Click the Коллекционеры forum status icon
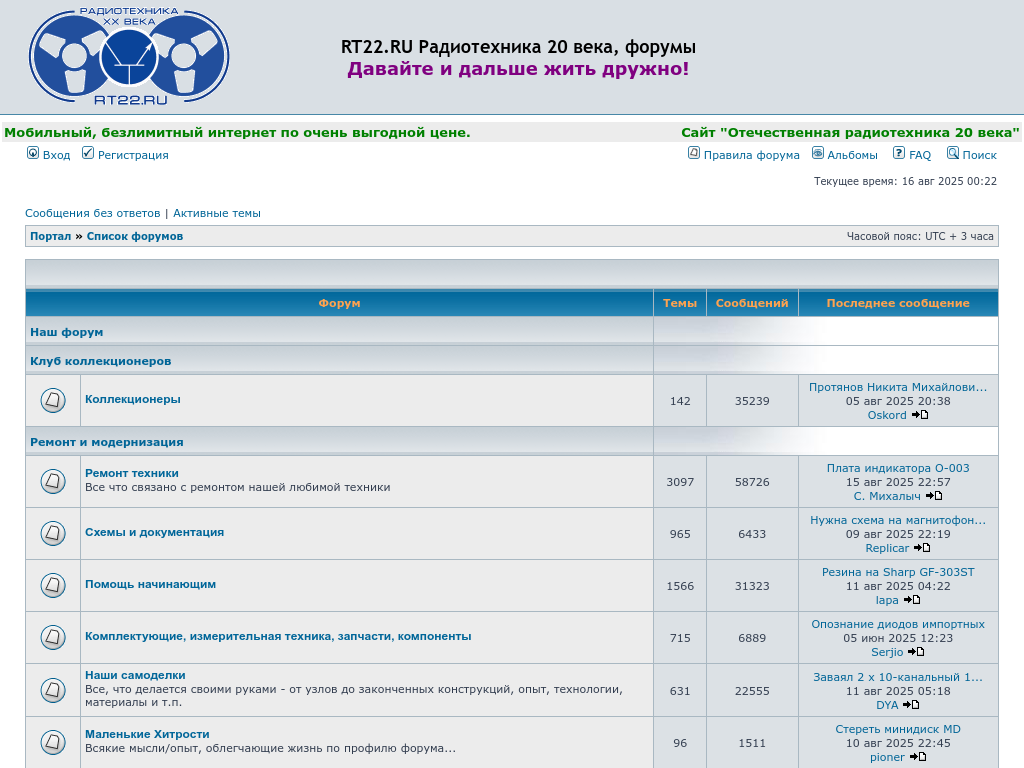Viewport: 1024px width, 768px height. [53, 401]
